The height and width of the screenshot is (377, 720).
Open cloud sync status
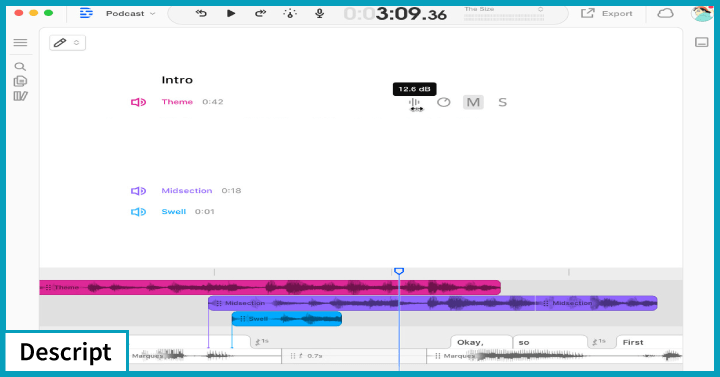tap(665, 13)
